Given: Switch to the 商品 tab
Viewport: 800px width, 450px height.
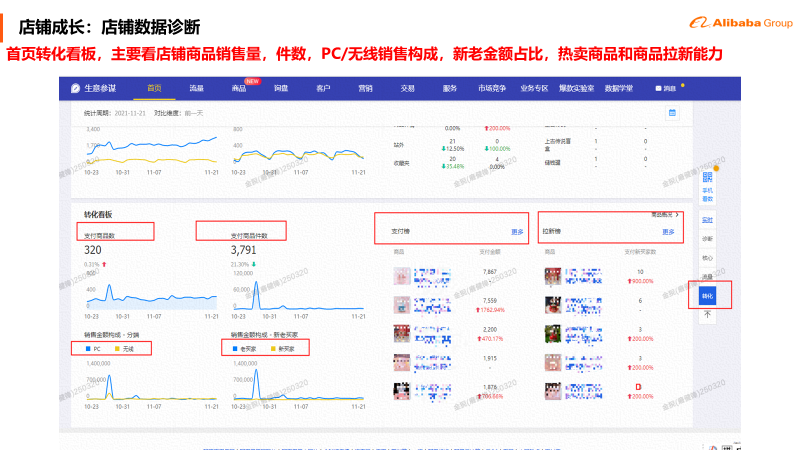Looking at the screenshot, I should 238,89.
